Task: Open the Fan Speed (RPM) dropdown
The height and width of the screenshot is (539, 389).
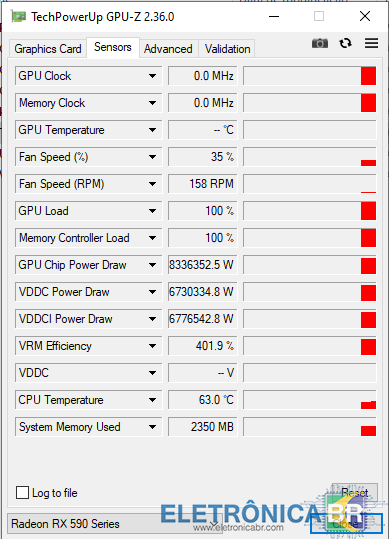Action: point(152,184)
